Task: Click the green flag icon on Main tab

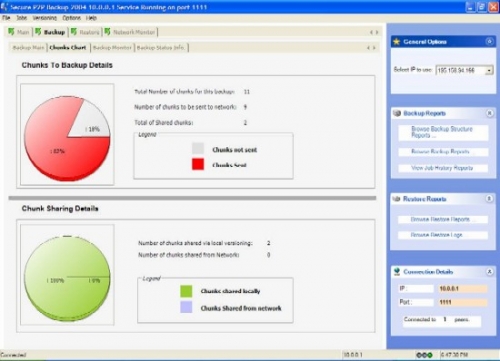Action: coord(11,32)
